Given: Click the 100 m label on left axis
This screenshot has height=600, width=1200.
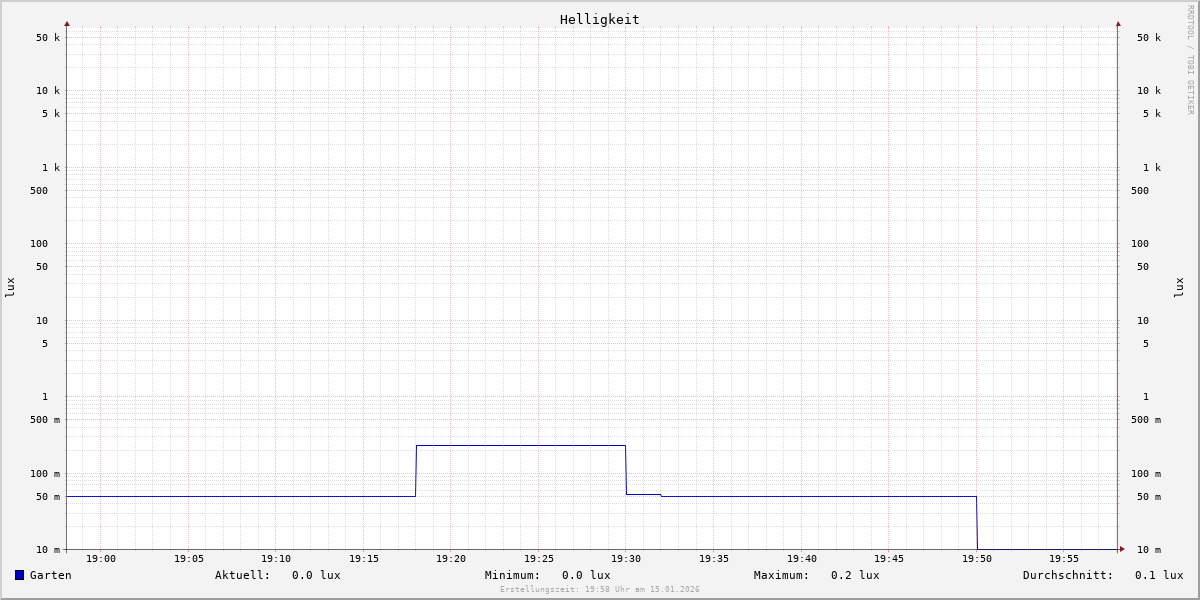Looking at the screenshot, I should 45,474.
